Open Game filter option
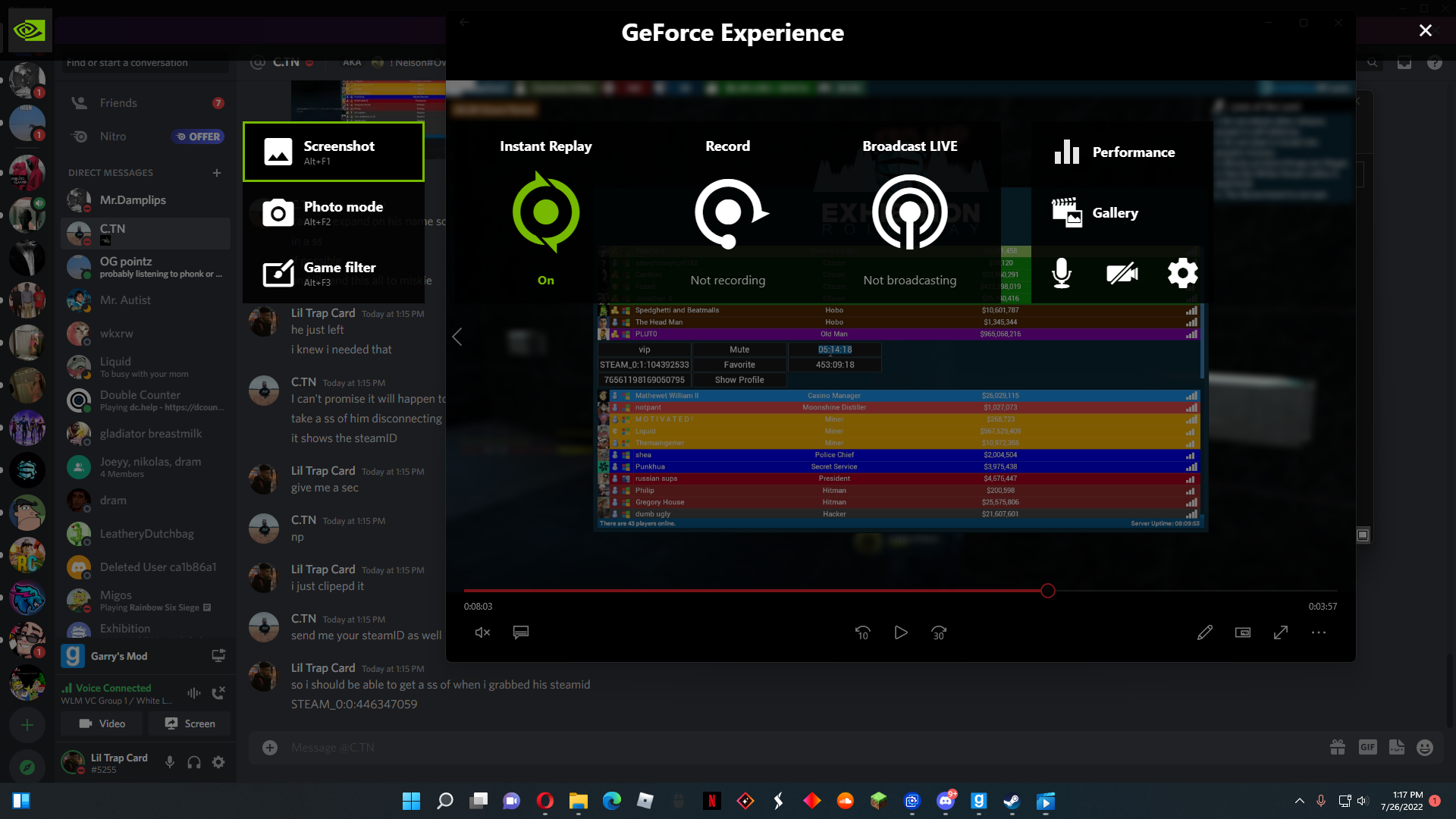This screenshot has width=1456, height=819. 334,273
